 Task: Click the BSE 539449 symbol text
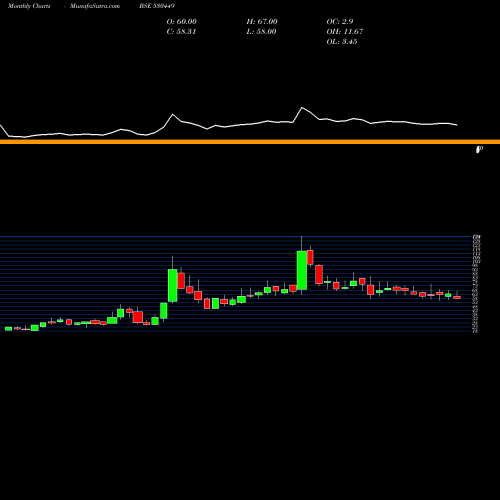157,6
